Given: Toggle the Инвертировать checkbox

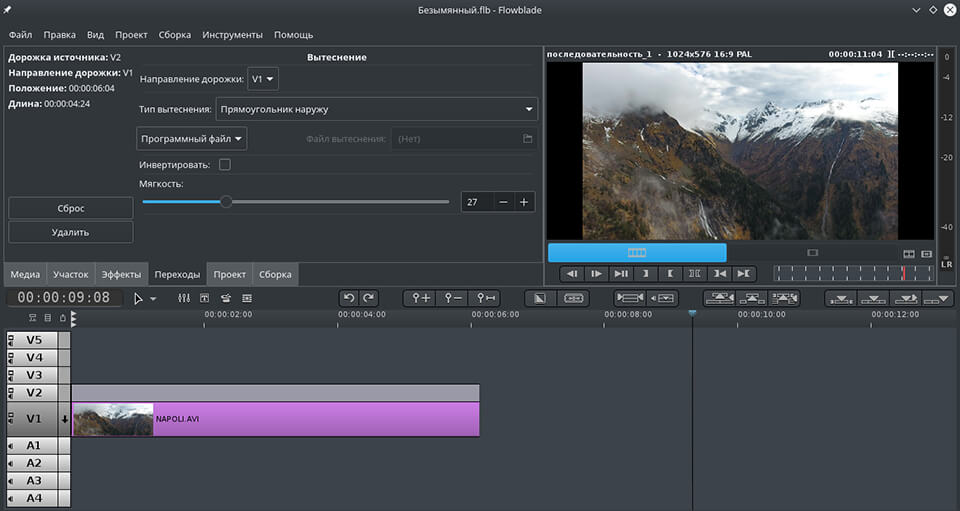Looking at the screenshot, I should coord(225,164).
